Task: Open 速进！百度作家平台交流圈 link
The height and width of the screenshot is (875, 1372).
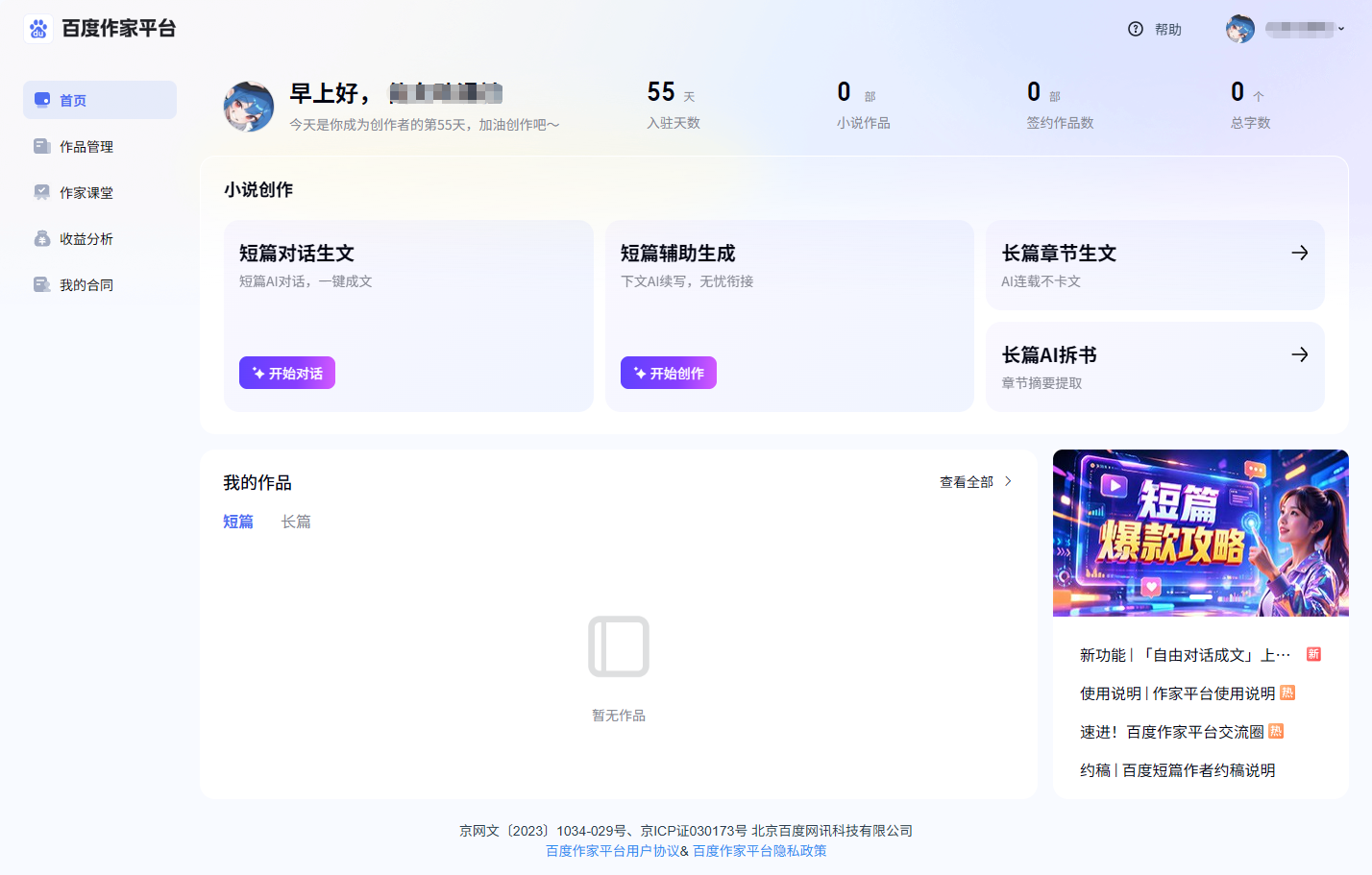Action: click(x=1172, y=732)
